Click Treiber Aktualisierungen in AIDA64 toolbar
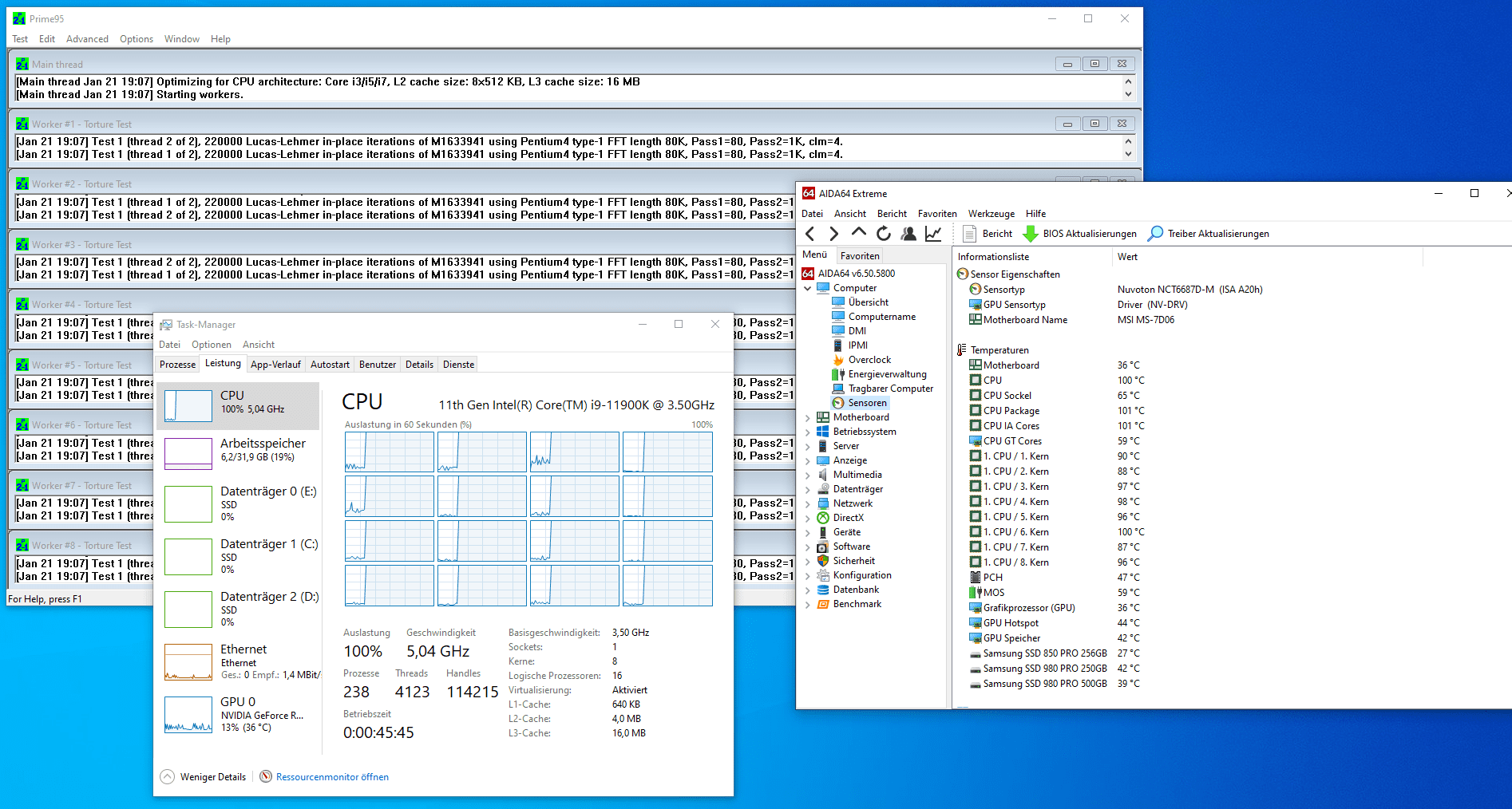The image size is (1512, 809). [x=1208, y=234]
